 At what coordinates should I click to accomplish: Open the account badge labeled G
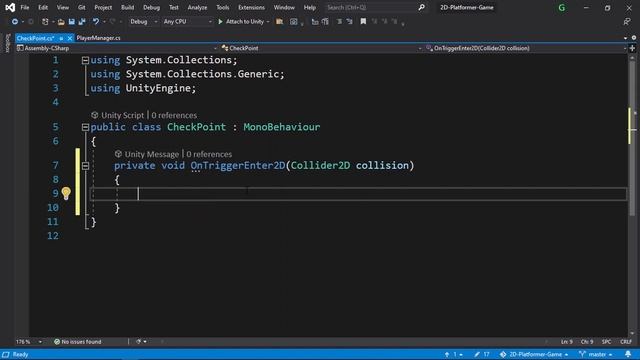click(562, 7)
